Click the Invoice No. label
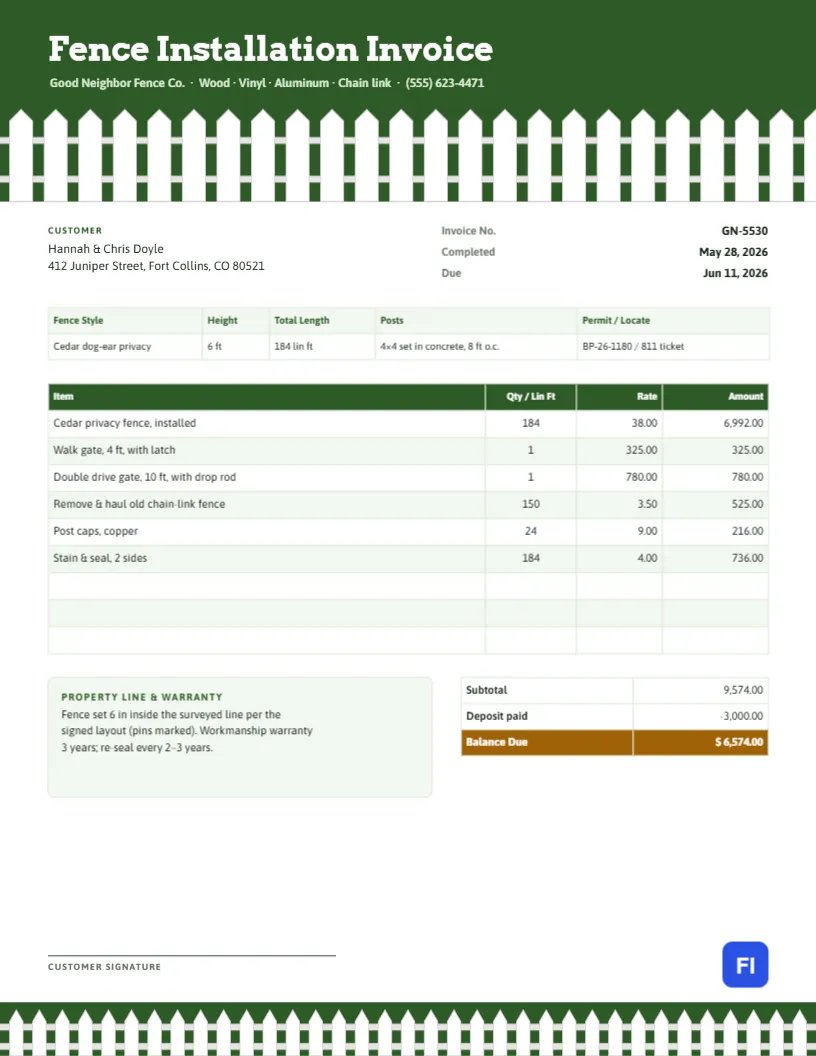This screenshot has width=816, height=1056. coord(469,230)
